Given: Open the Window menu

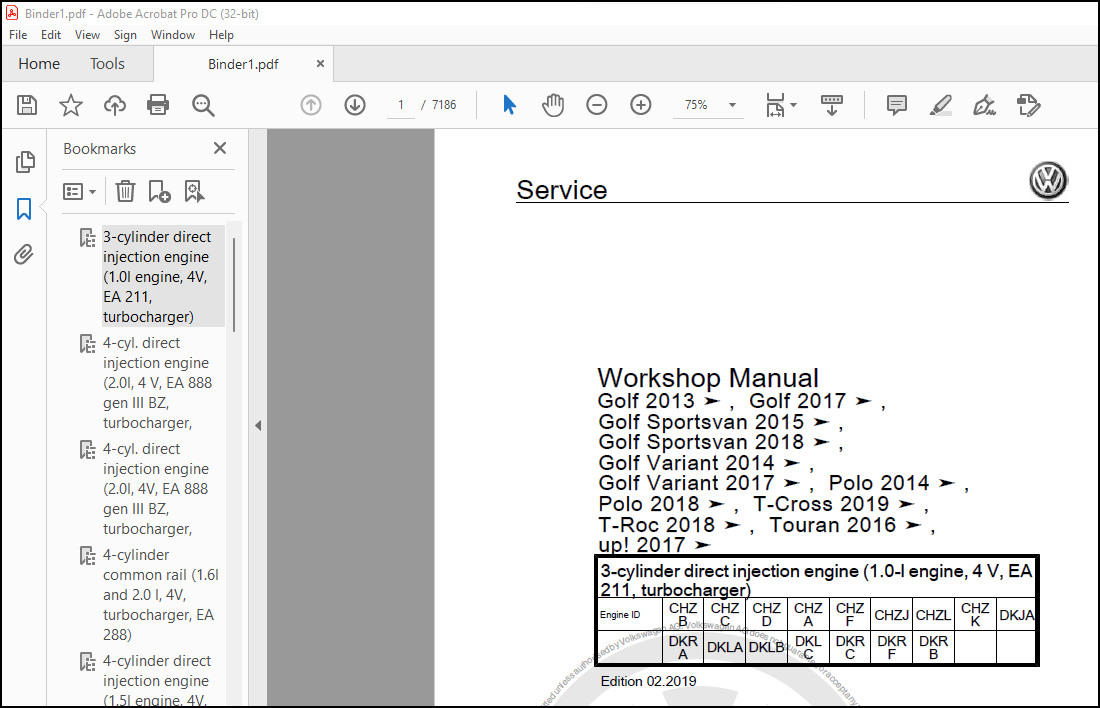Looking at the screenshot, I should pyautogui.click(x=173, y=35).
